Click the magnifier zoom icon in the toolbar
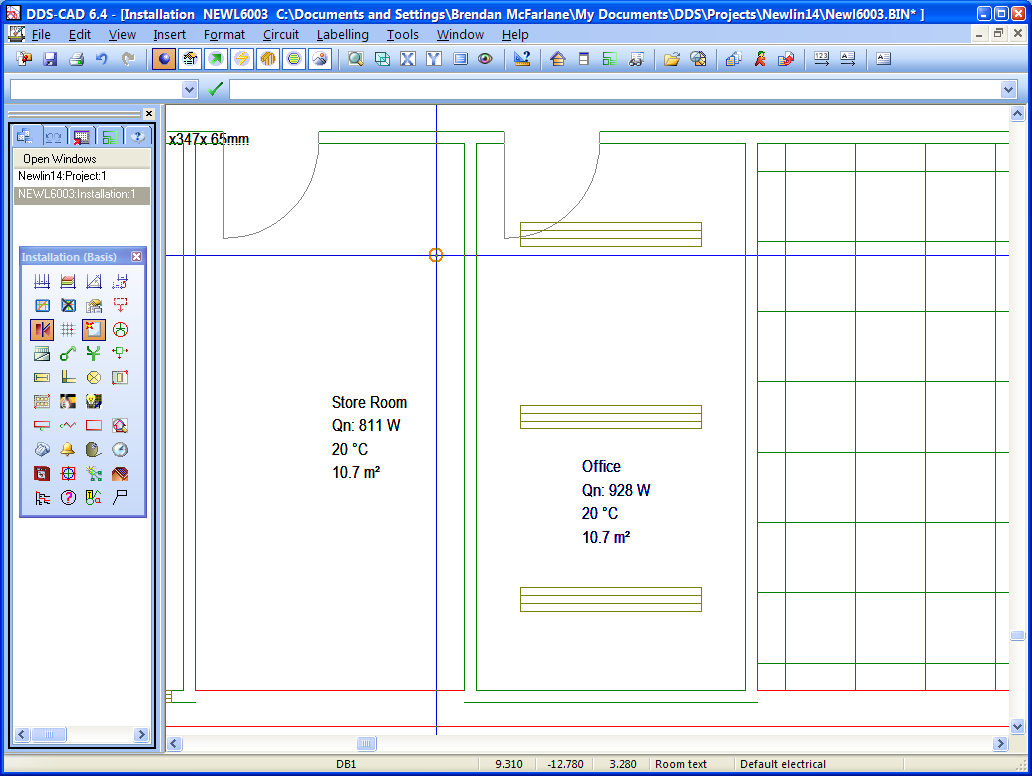The image size is (1032, 776). click(x=355, y=59)
